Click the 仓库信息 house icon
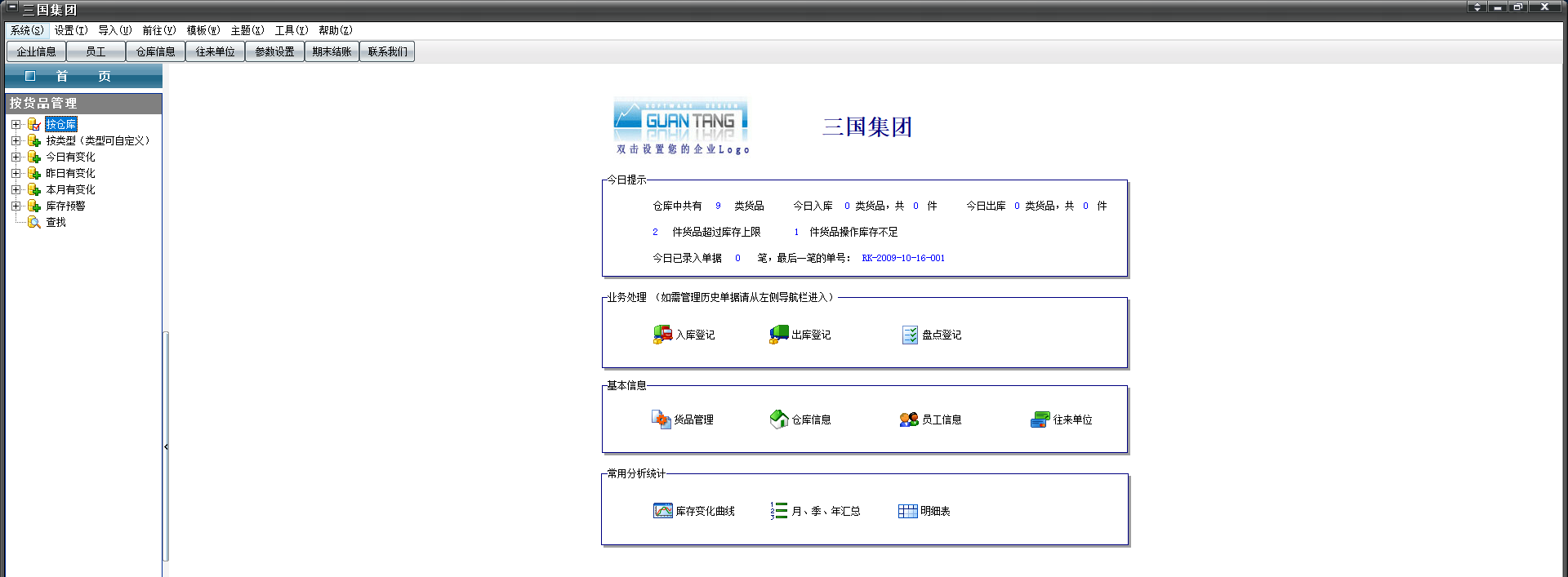Screen dimensions: 1568x577 point(779,419)
